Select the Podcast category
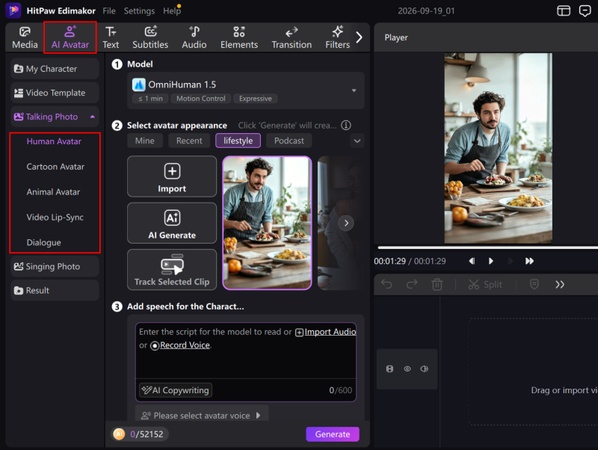 click(289, 141)
